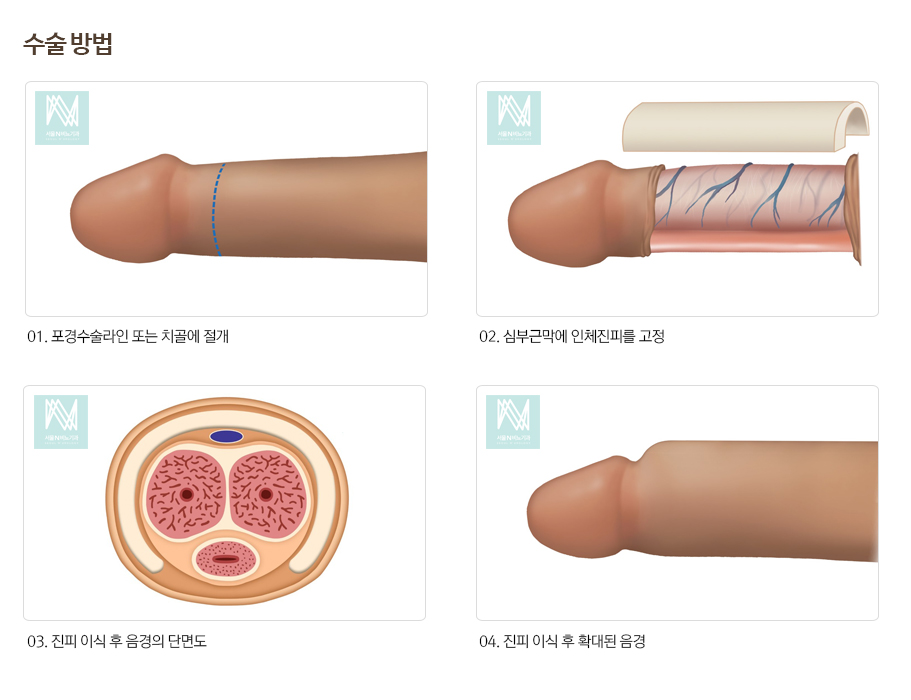The image size is (911, 700).
Task: Select caption '01. 포경수술라인 또는 치골에 절개'
Action: click(x=128, y=336)
